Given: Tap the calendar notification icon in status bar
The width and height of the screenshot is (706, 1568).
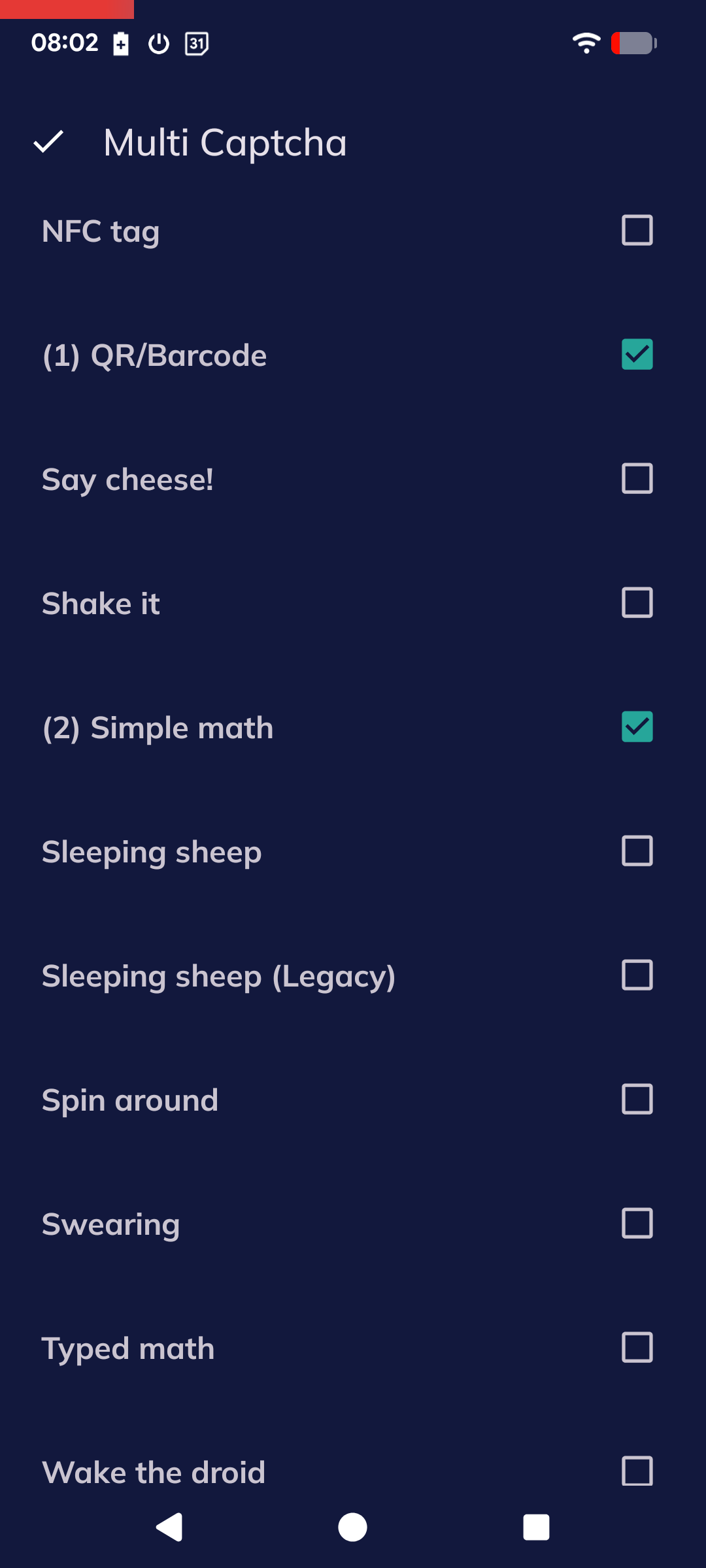Looking at the screenshot, I should coord(197,44).
